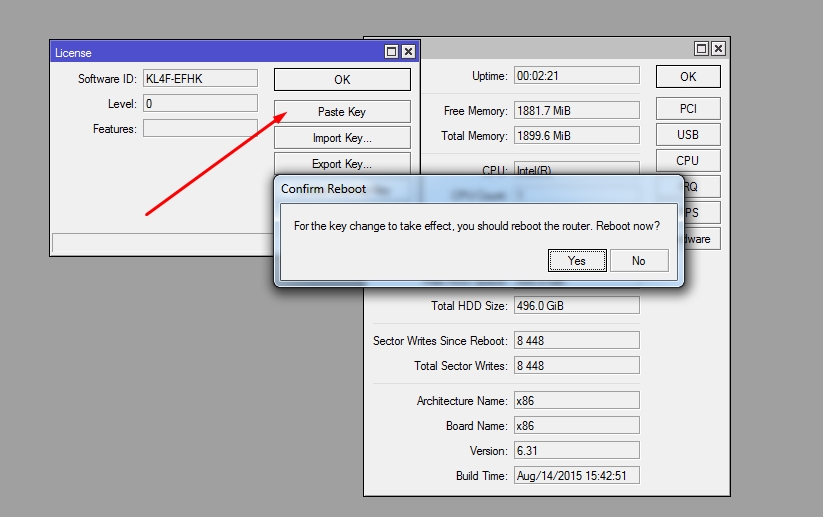This screenshot has width=823, height=517.
Task: Click Yes to confirm the reboot
Action: coord(577,261)
